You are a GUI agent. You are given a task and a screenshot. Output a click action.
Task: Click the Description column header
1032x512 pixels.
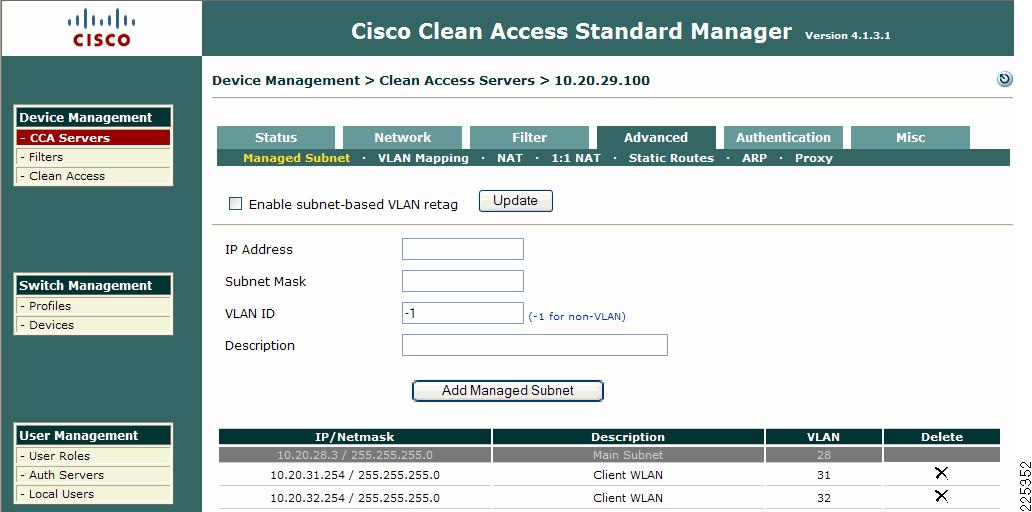[628, 437]
